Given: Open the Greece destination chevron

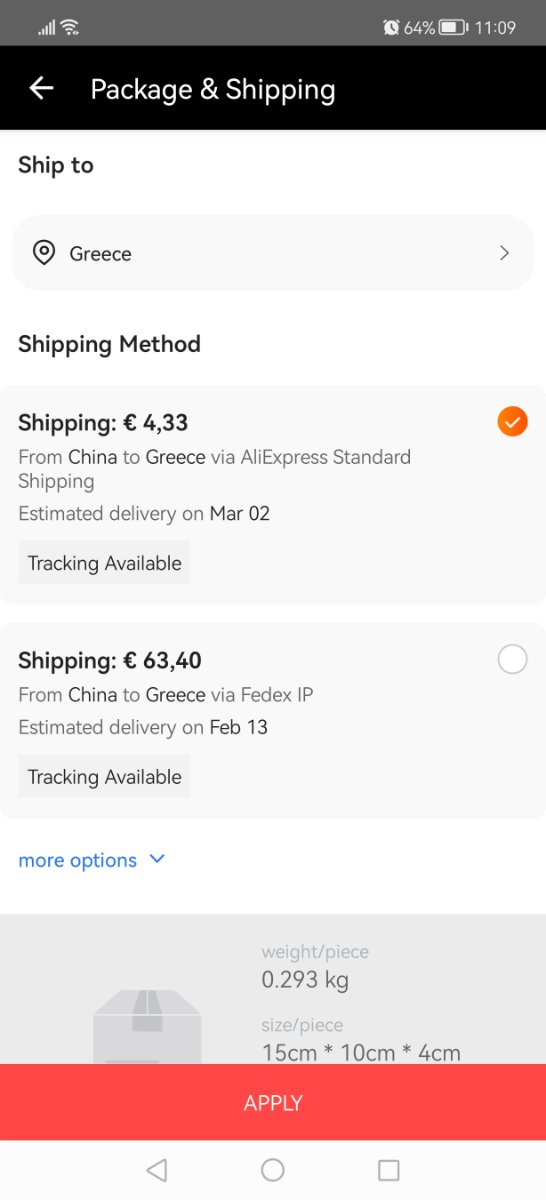Looking at the screenshot, I should click(504, 253).
